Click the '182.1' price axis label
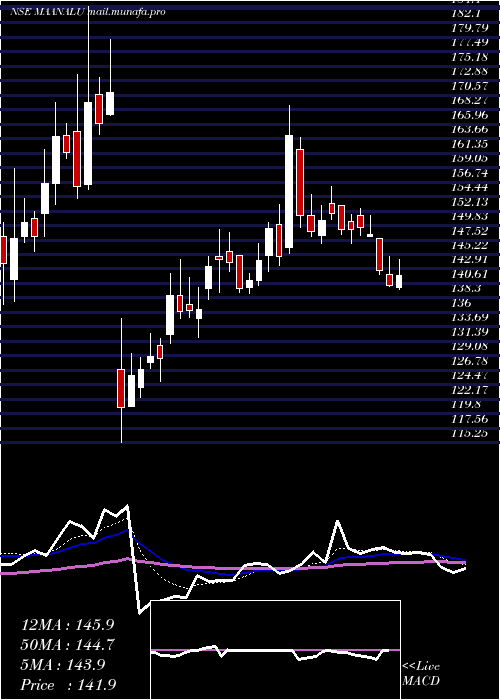500x700 pixels. tap(465, 13)
